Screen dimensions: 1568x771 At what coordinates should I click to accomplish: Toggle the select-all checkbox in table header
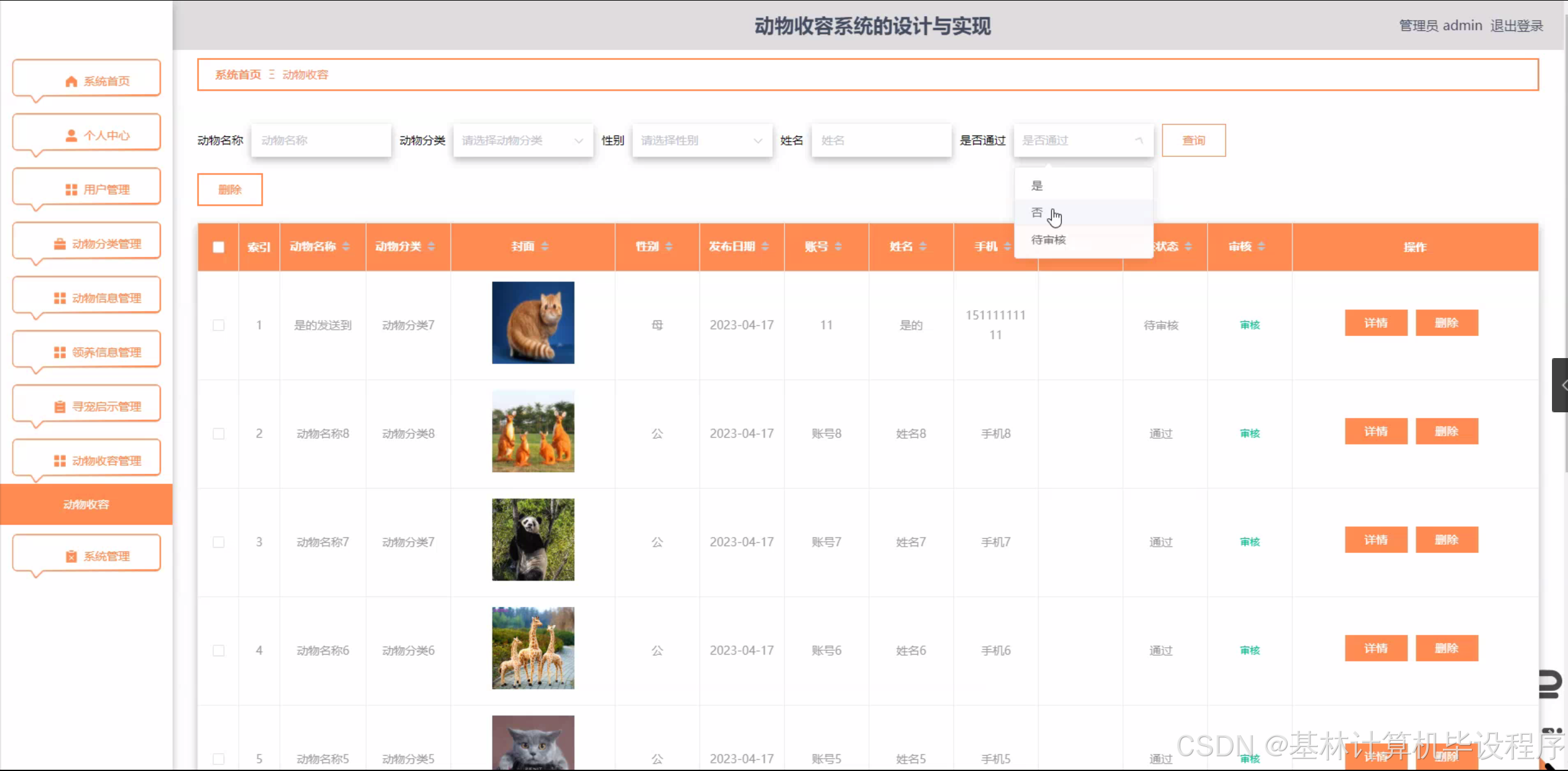(218, 247)
